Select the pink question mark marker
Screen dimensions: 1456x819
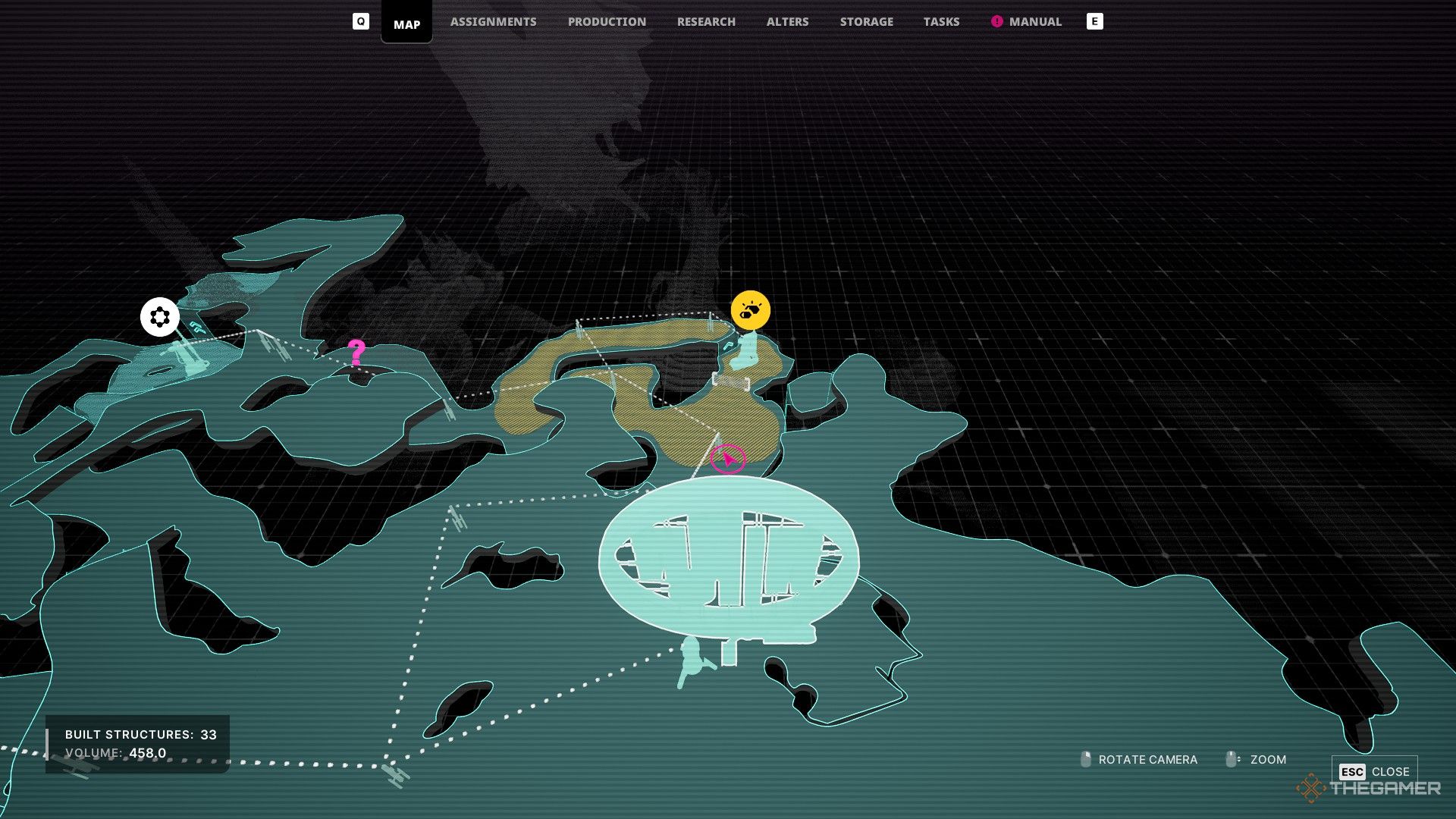(x=356, y=352)
